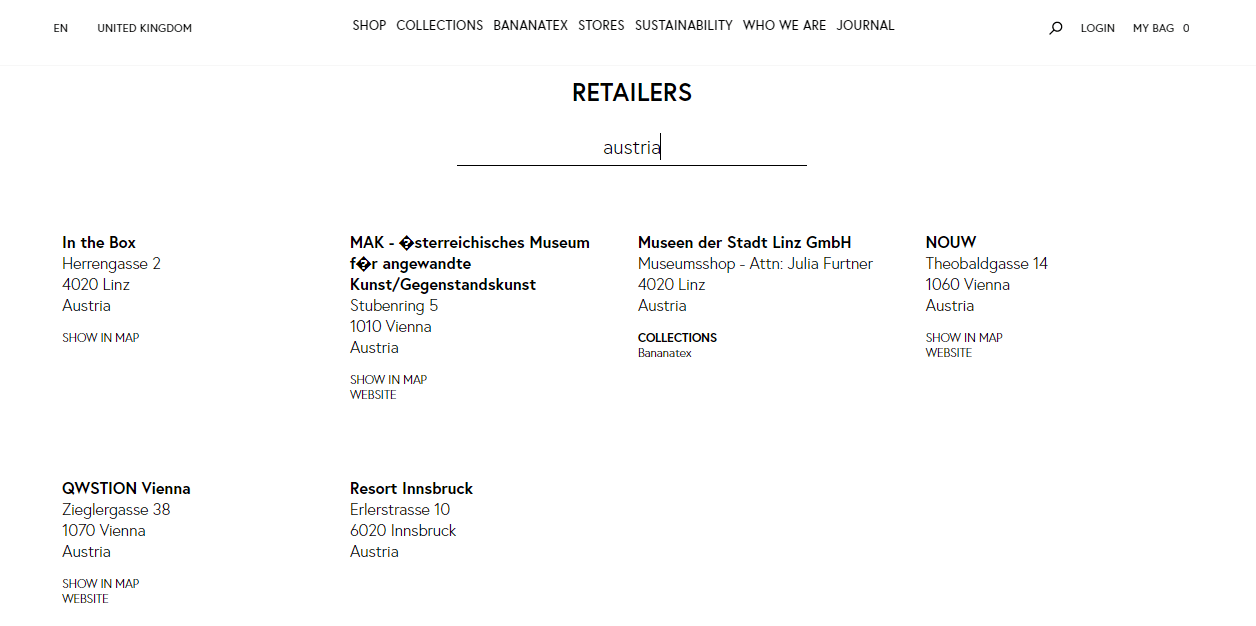1256x626 pixels.
Task: Open the Shop menu
Action: (x=369, y=25)
